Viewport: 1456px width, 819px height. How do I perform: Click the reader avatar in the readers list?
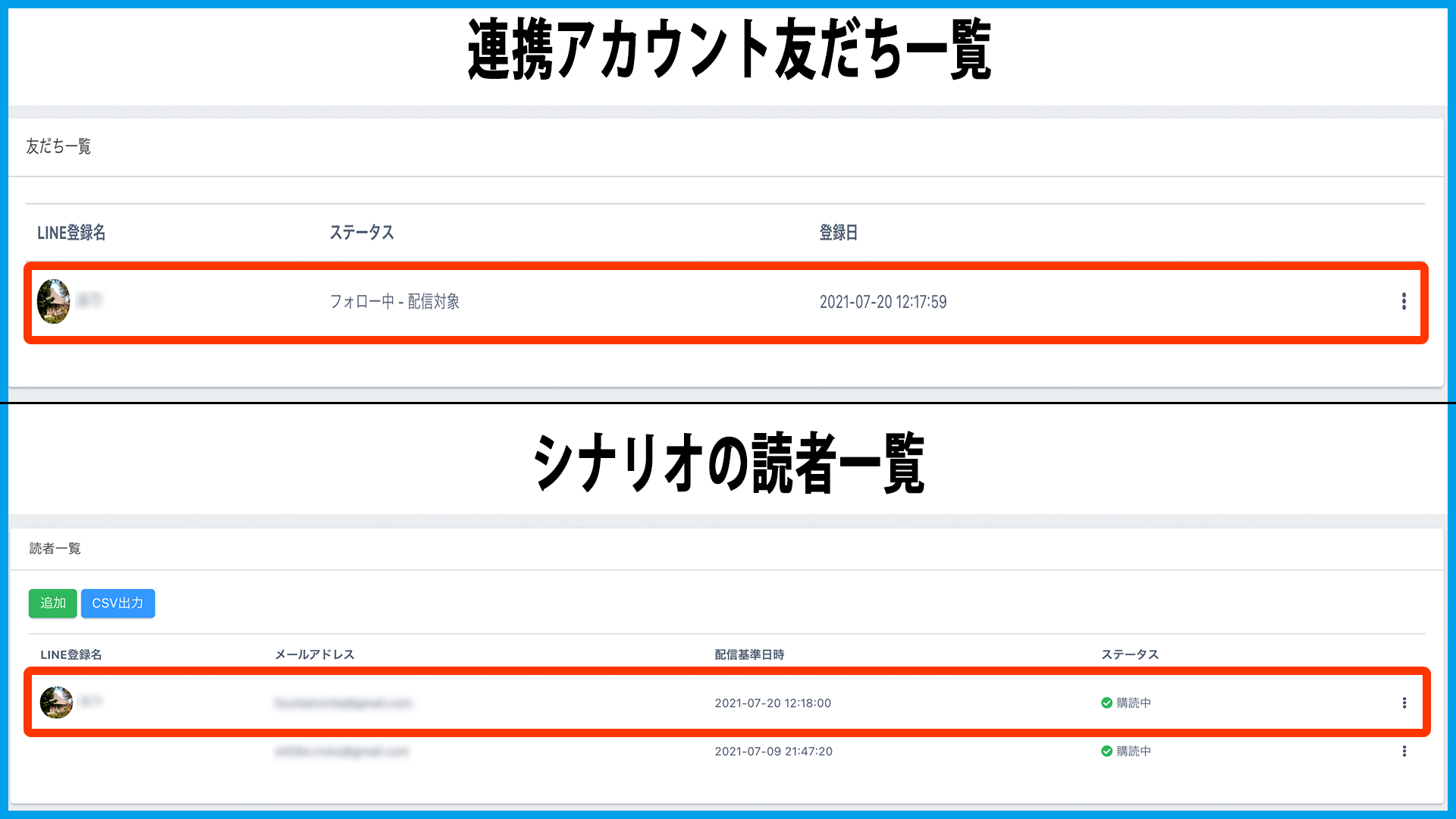tap(56, 702)
